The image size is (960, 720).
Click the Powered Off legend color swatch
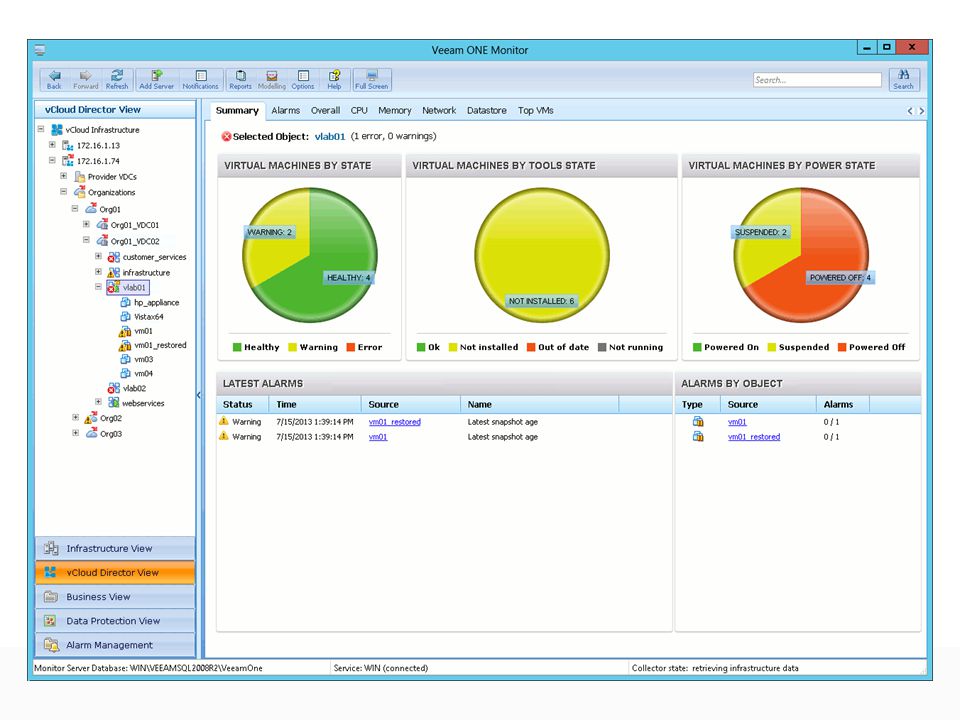pos(842,347)
